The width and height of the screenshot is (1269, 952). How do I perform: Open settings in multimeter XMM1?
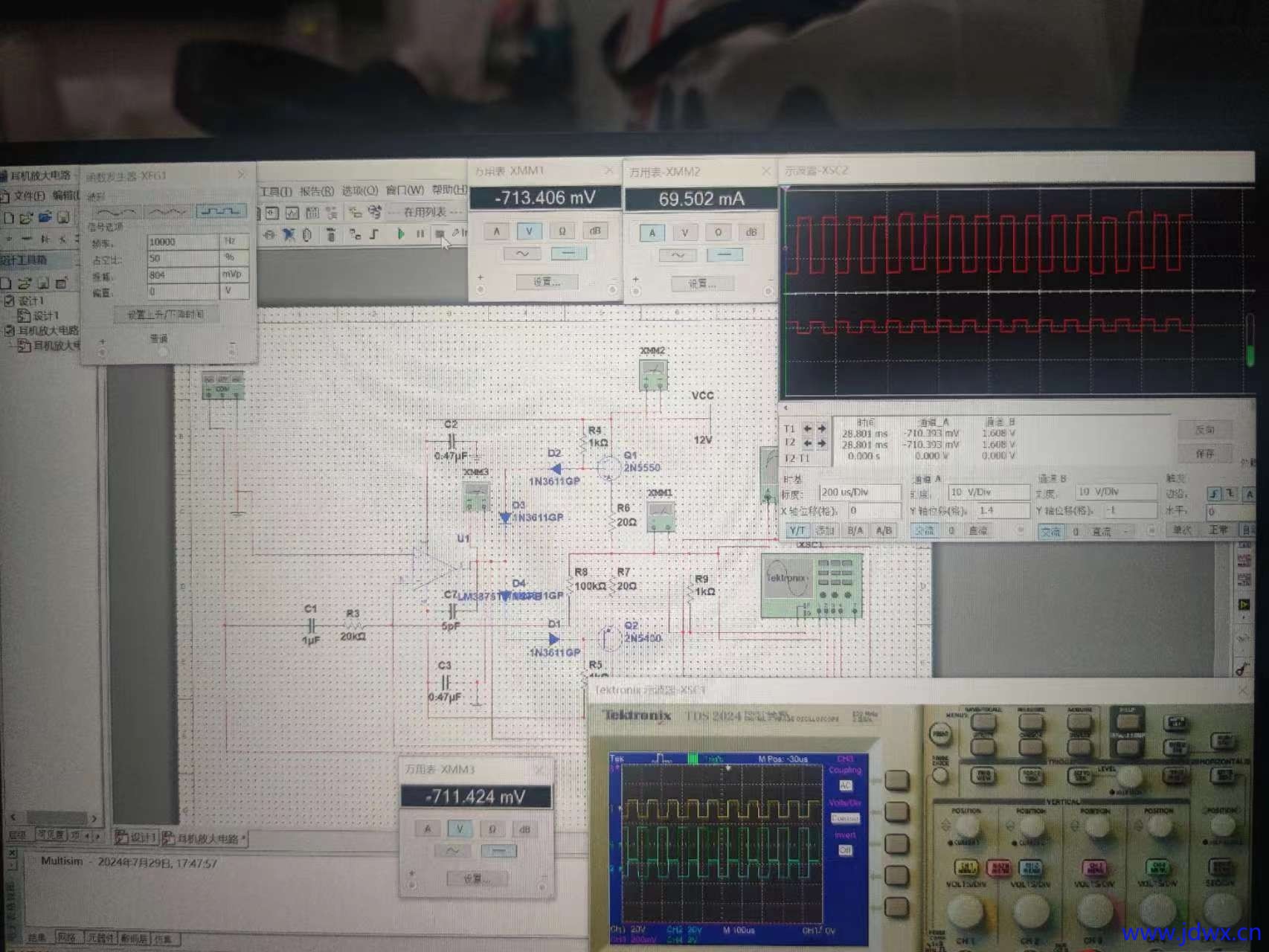click(x=546, y=282)
